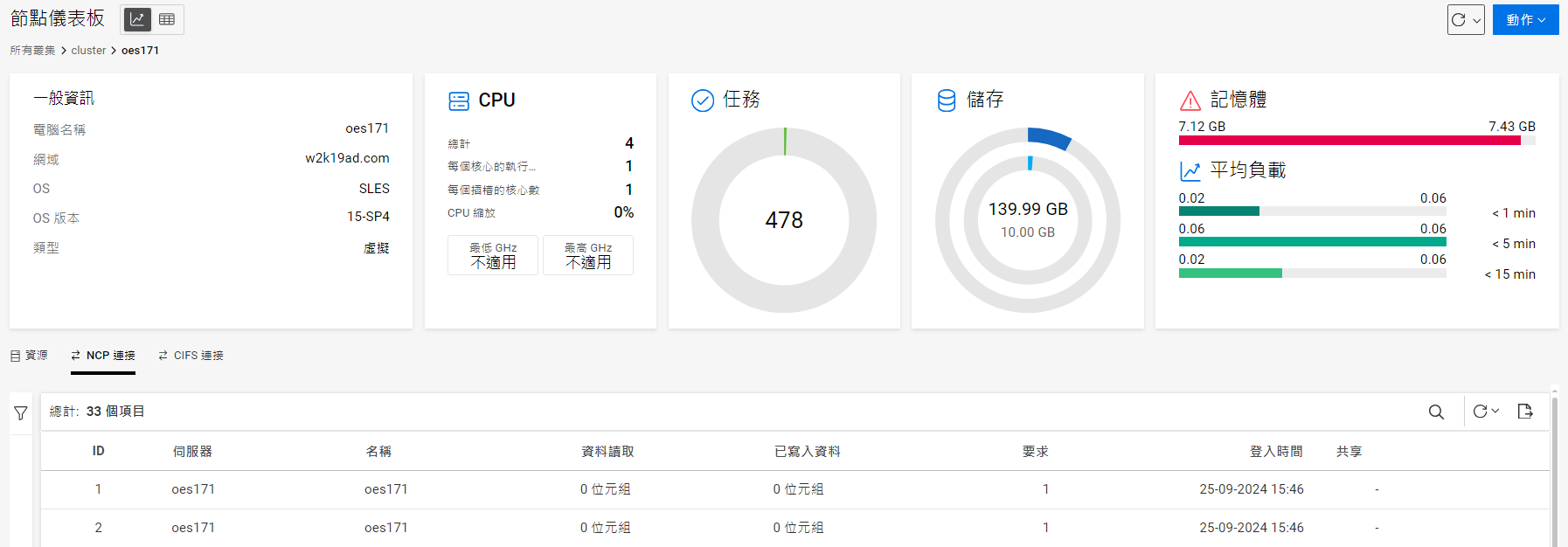Viewport: 1568px width, 547px height.
Task: Switch to the CIFS 連接 tab
Action: (x=191, y=356)
